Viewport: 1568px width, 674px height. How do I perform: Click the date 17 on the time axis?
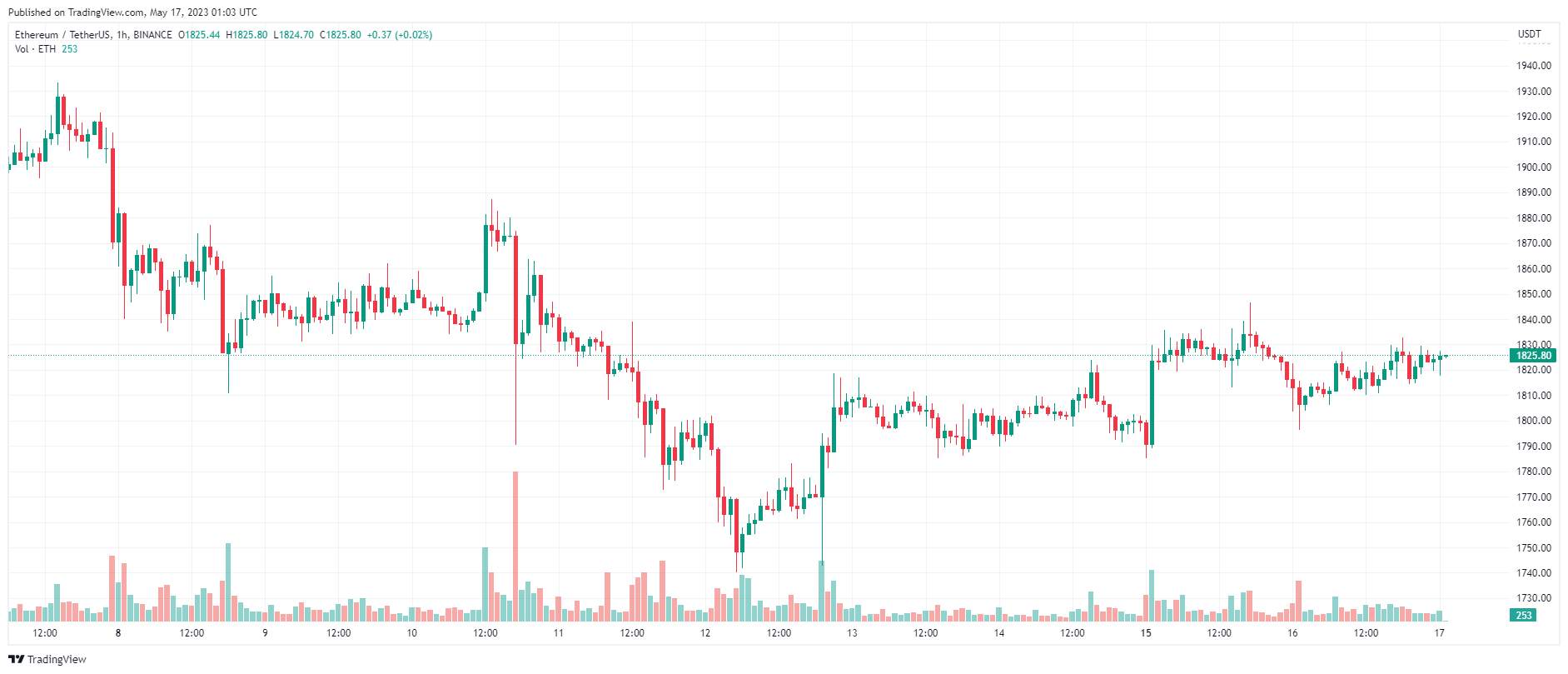click(x=1439, y=633)
